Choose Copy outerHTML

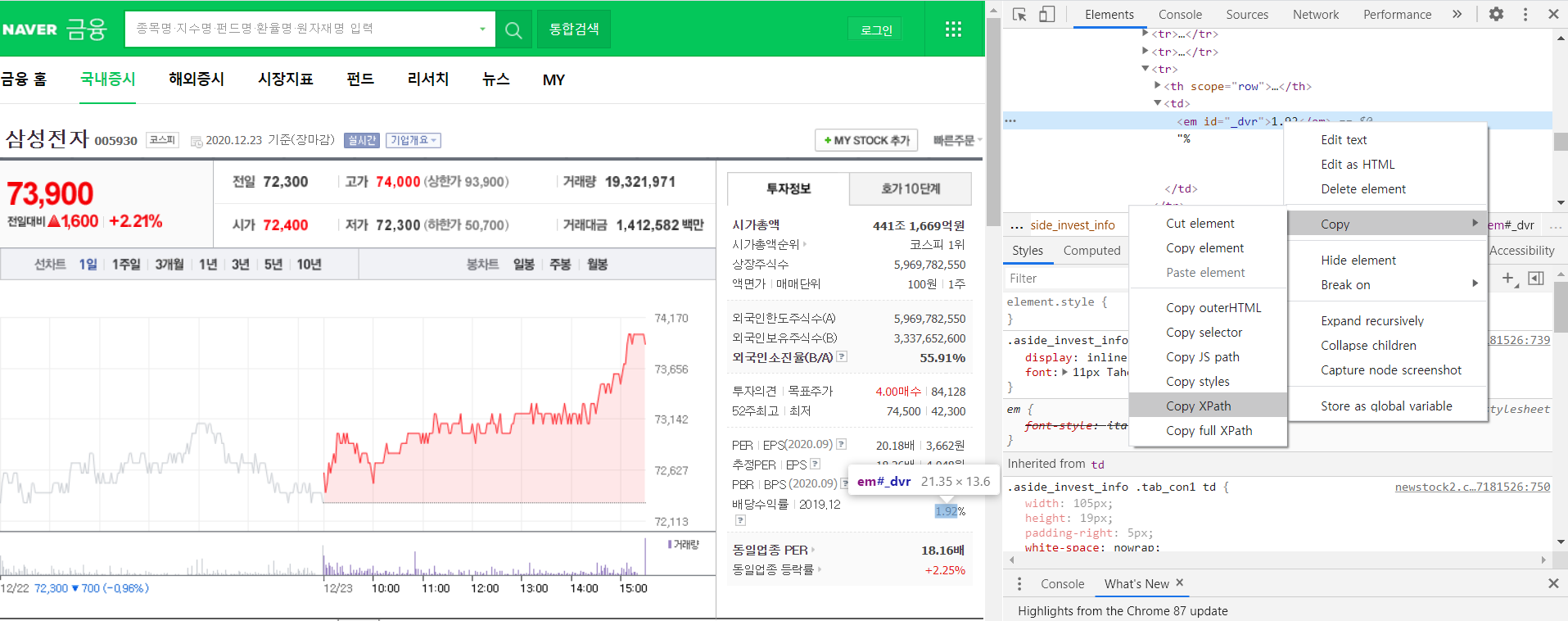(1209, 307)
